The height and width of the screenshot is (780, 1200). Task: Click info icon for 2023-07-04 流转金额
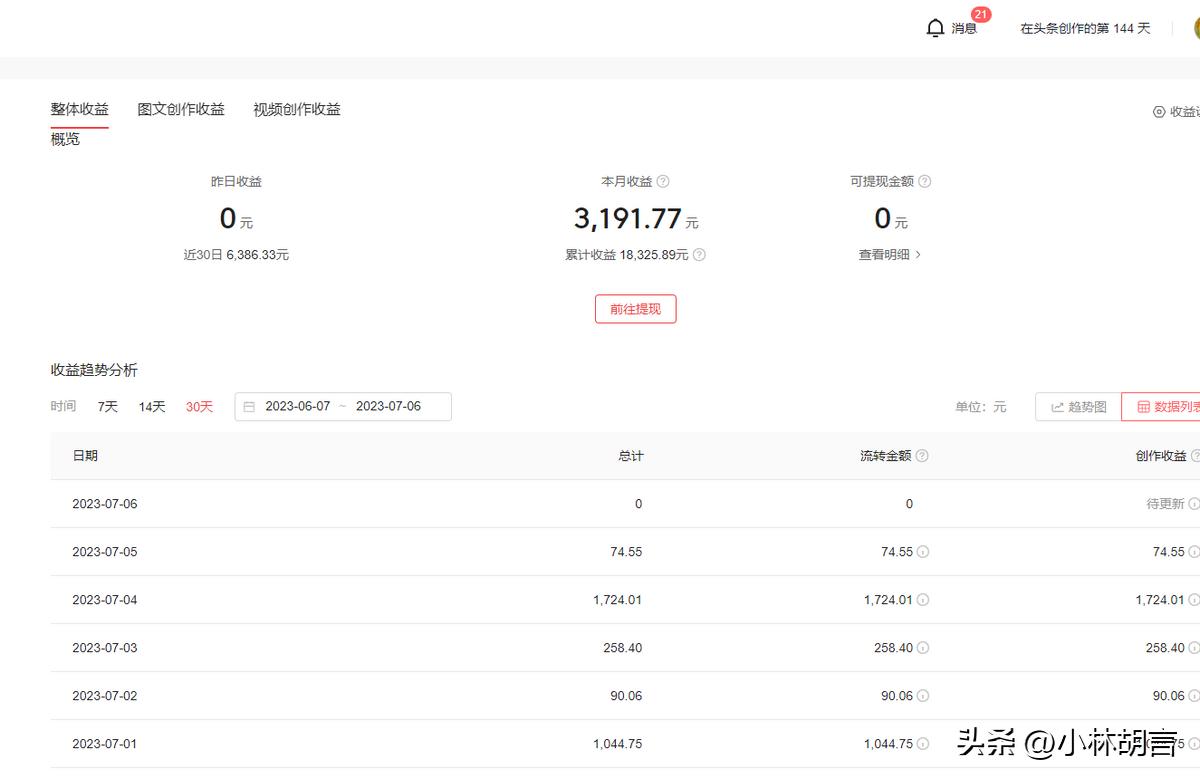pos(923,600)
